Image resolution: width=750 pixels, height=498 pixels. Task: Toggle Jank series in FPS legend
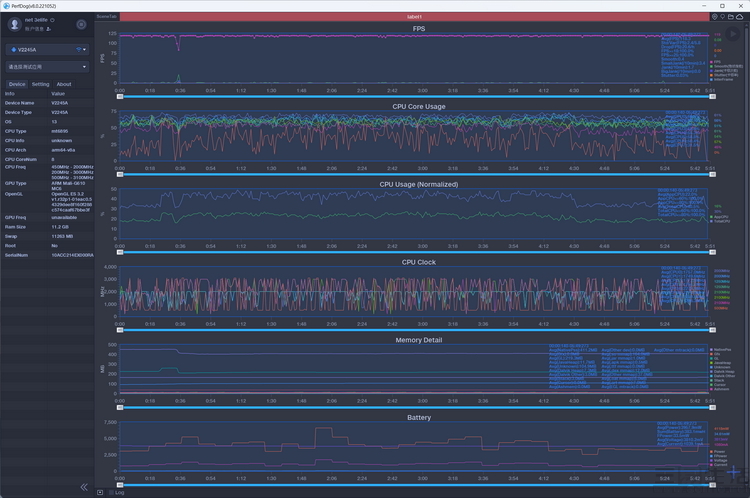[724, 71]
